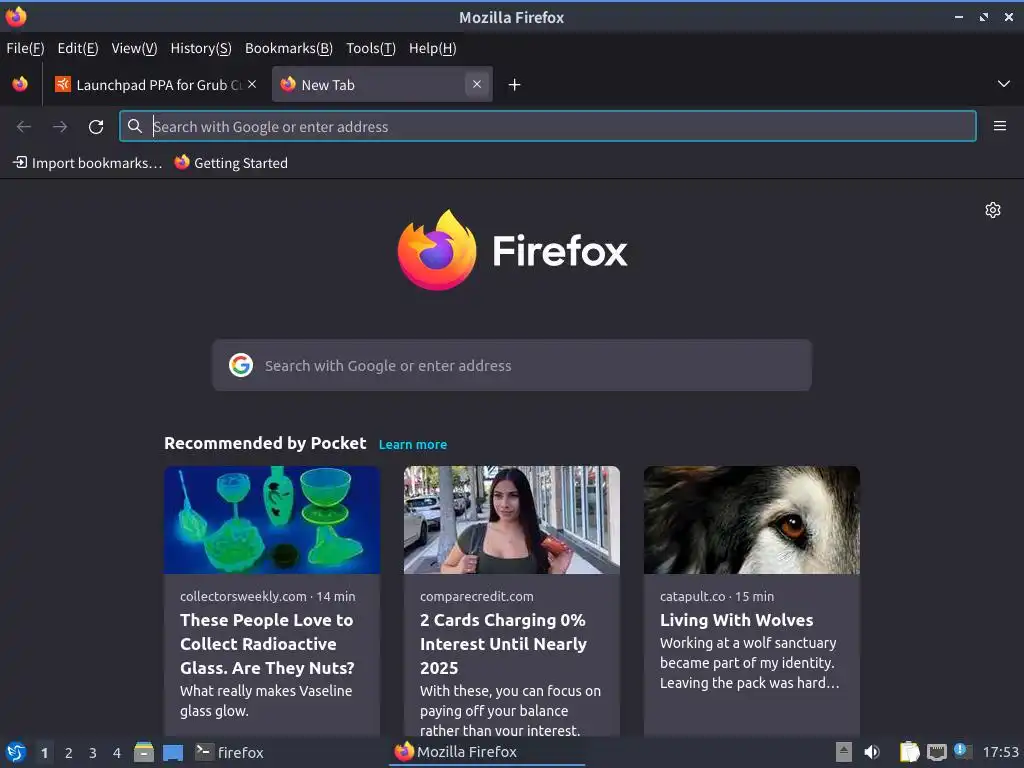Viewport: 1024px width, 768px height.
Task: Open the Tools menu
Action: (371, 48)
